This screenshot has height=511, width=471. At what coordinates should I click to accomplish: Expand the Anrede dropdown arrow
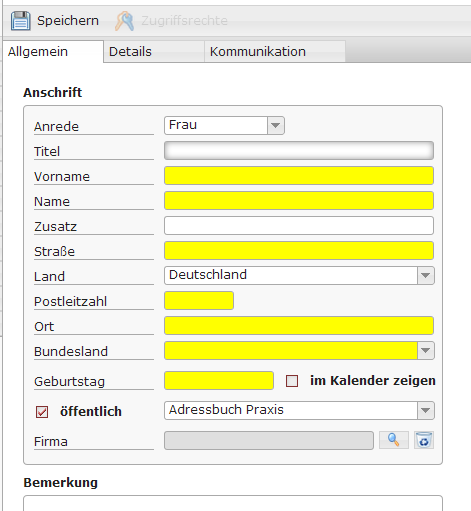276,126
